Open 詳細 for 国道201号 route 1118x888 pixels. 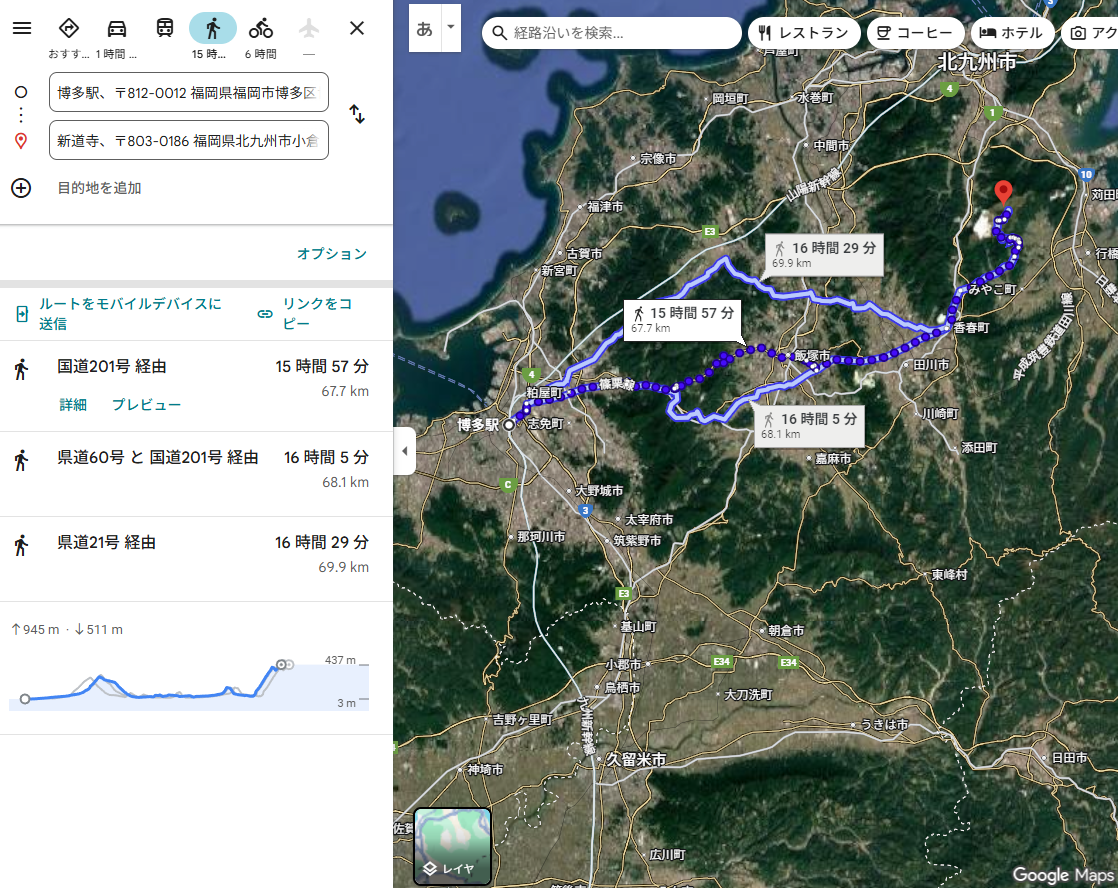point(73,405)
